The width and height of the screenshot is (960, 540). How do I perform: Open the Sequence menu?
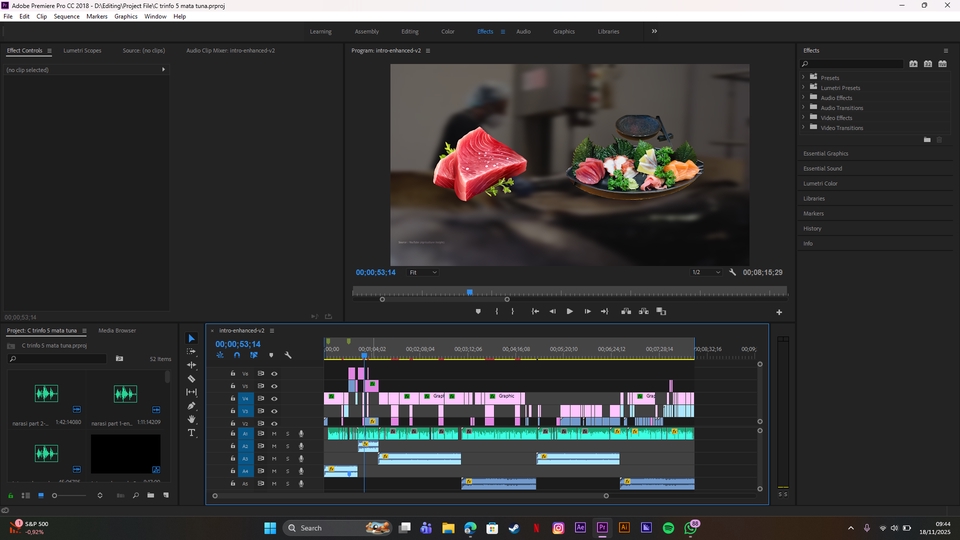pyautogui.click(x=66, y=17)
